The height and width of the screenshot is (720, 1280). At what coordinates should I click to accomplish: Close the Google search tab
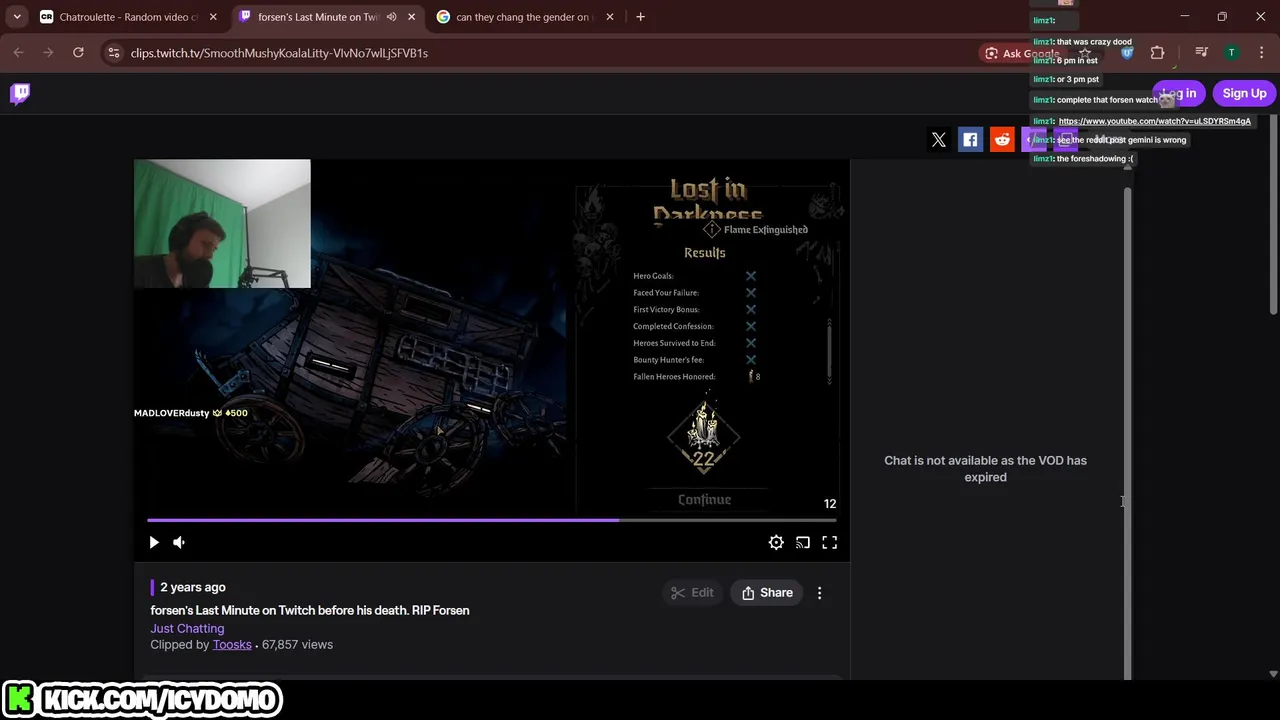coord(610,17)
